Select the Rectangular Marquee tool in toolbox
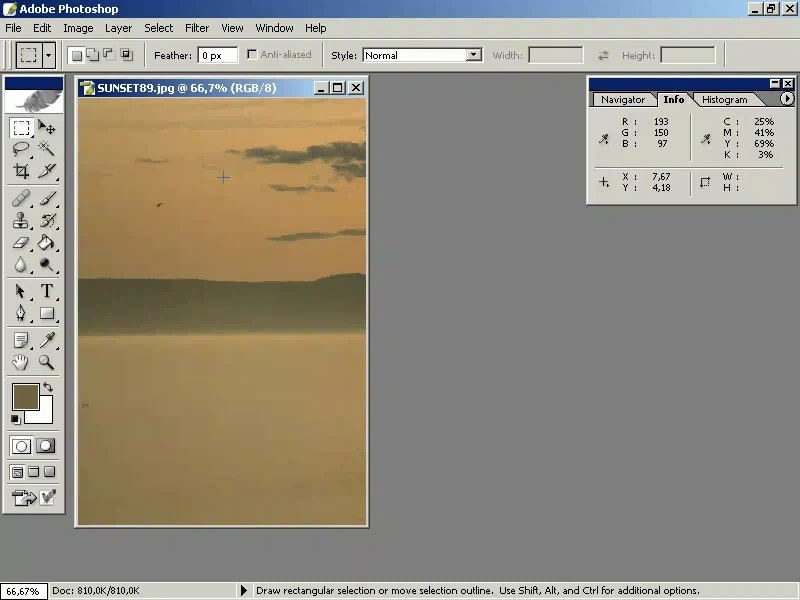 (21, 128)
